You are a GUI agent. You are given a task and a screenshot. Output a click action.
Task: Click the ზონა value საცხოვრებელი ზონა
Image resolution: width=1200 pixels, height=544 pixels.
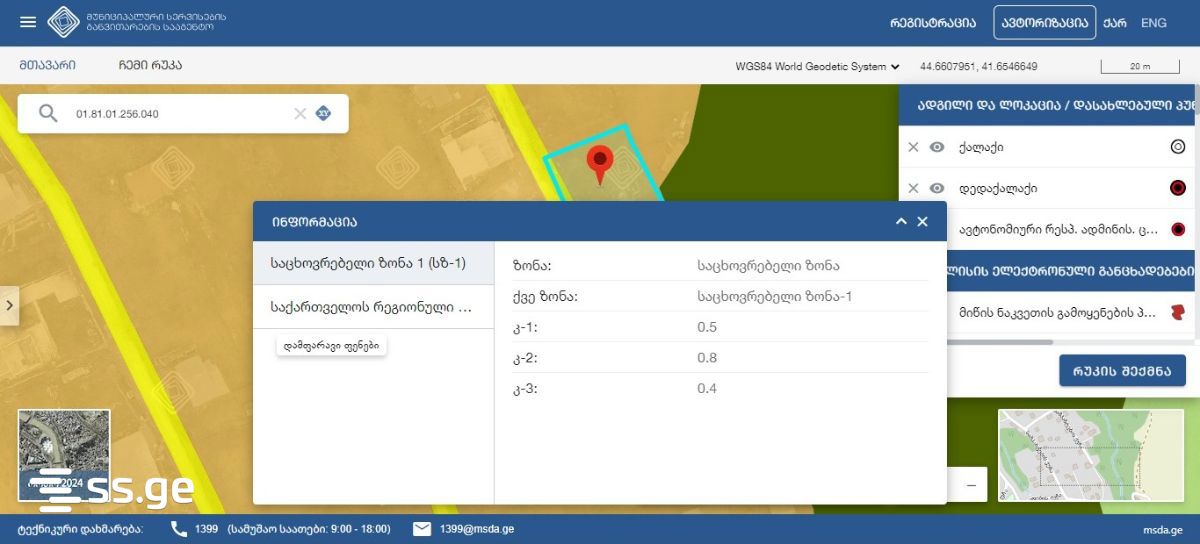coord(768,266)
